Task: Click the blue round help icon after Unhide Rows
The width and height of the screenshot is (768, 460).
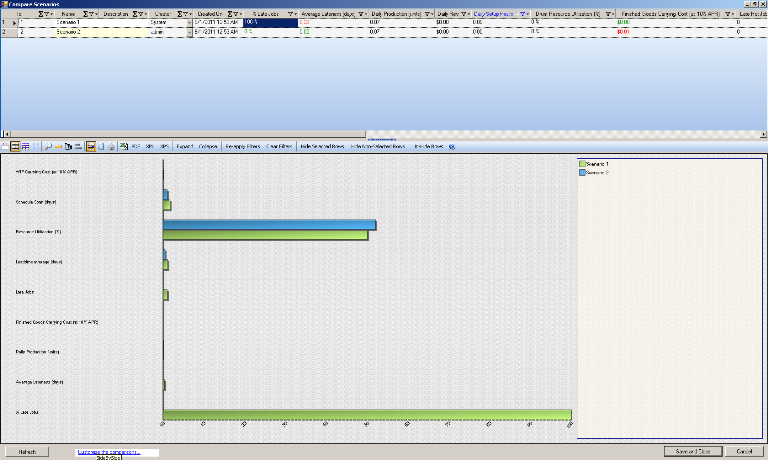Action: pyautogui.click(x=452, y=146)
